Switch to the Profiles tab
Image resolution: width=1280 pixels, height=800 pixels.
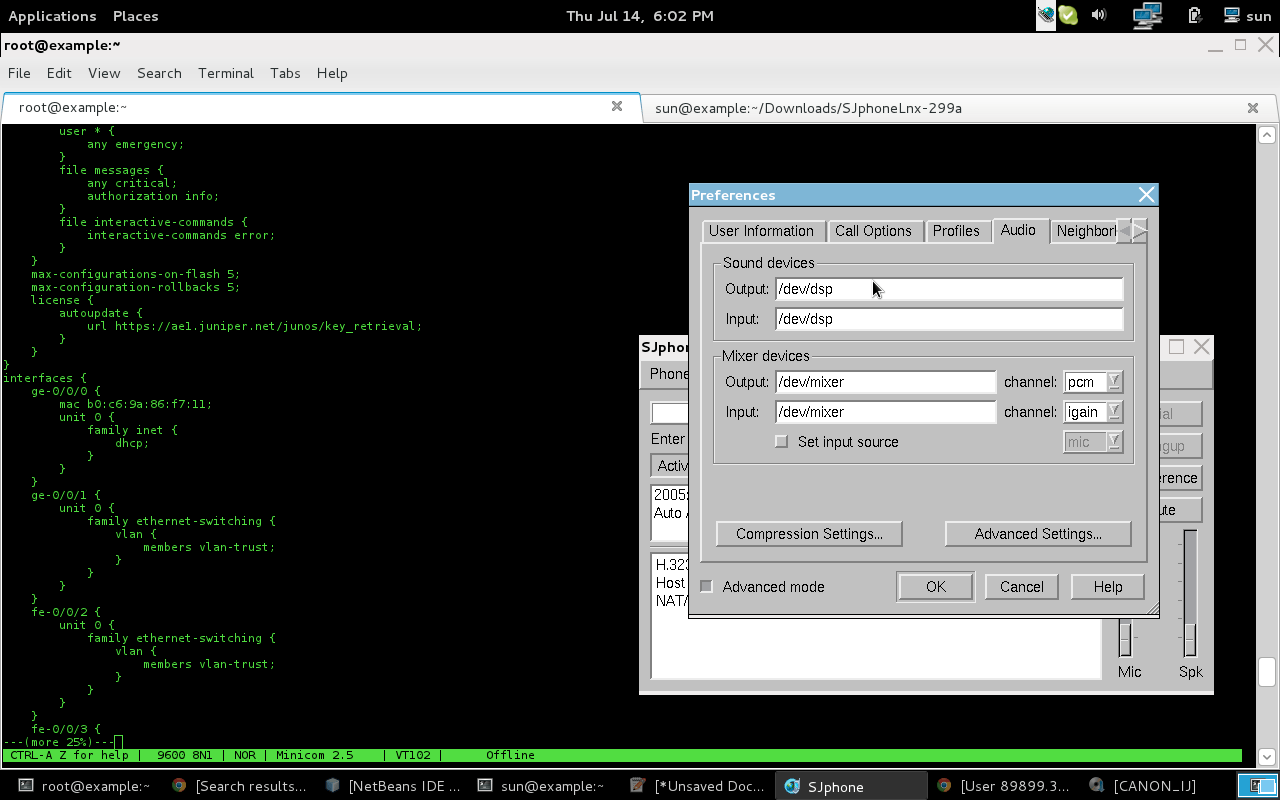957,230
